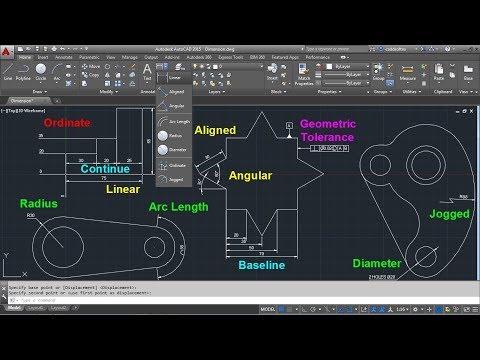480x360 pixels.
Task: Choose Linear dimension from the dropdown
Action: click(174, 78)
